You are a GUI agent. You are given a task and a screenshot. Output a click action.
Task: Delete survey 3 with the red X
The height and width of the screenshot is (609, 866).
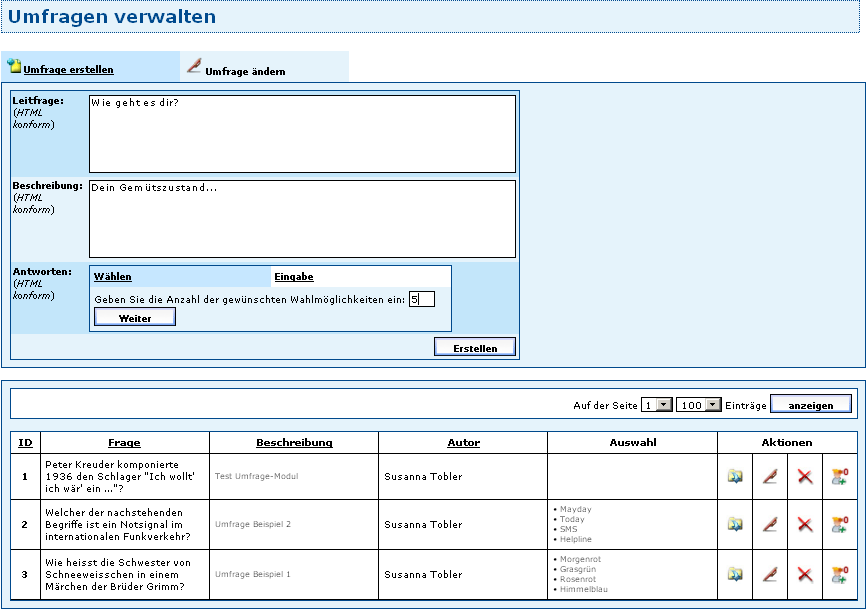coord(804,574)
